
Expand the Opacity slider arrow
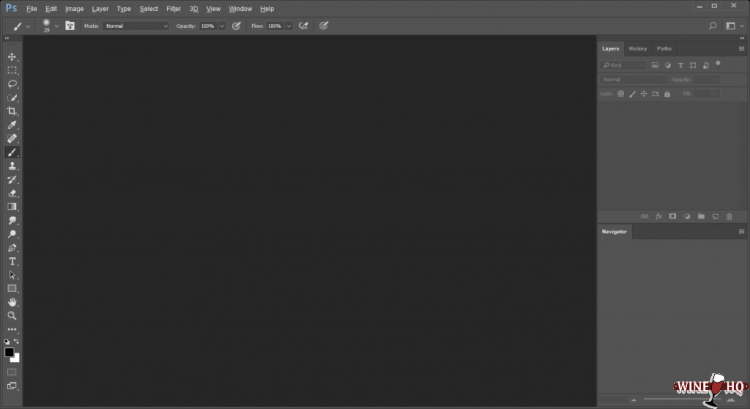click(221, 26)
